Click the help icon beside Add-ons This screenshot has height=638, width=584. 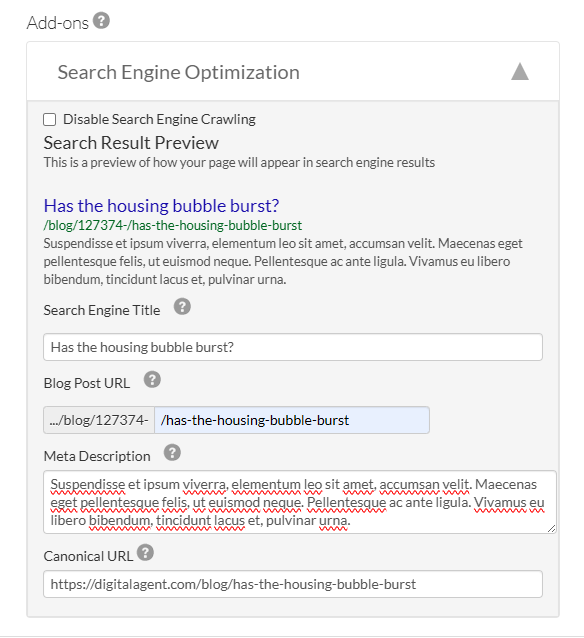click(101, 20)
